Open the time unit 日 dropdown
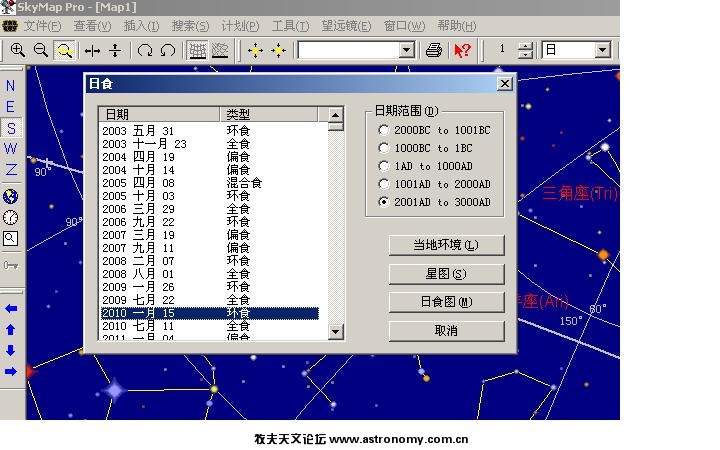 click(x=602, y=50)
